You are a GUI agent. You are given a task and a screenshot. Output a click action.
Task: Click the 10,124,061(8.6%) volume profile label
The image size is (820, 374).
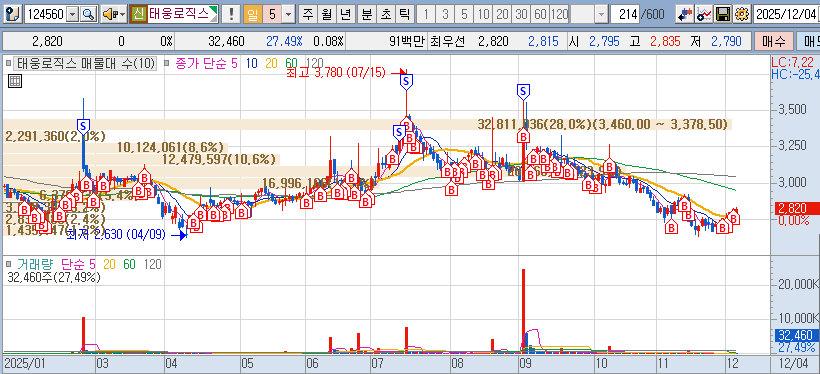tap(170, 148)
